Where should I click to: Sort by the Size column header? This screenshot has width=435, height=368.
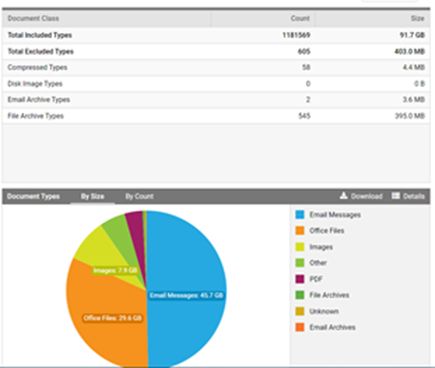pos(417,18)
